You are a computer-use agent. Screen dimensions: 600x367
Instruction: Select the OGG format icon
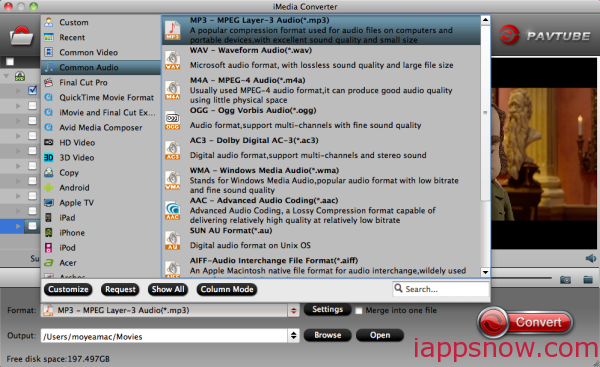(173, 120)
